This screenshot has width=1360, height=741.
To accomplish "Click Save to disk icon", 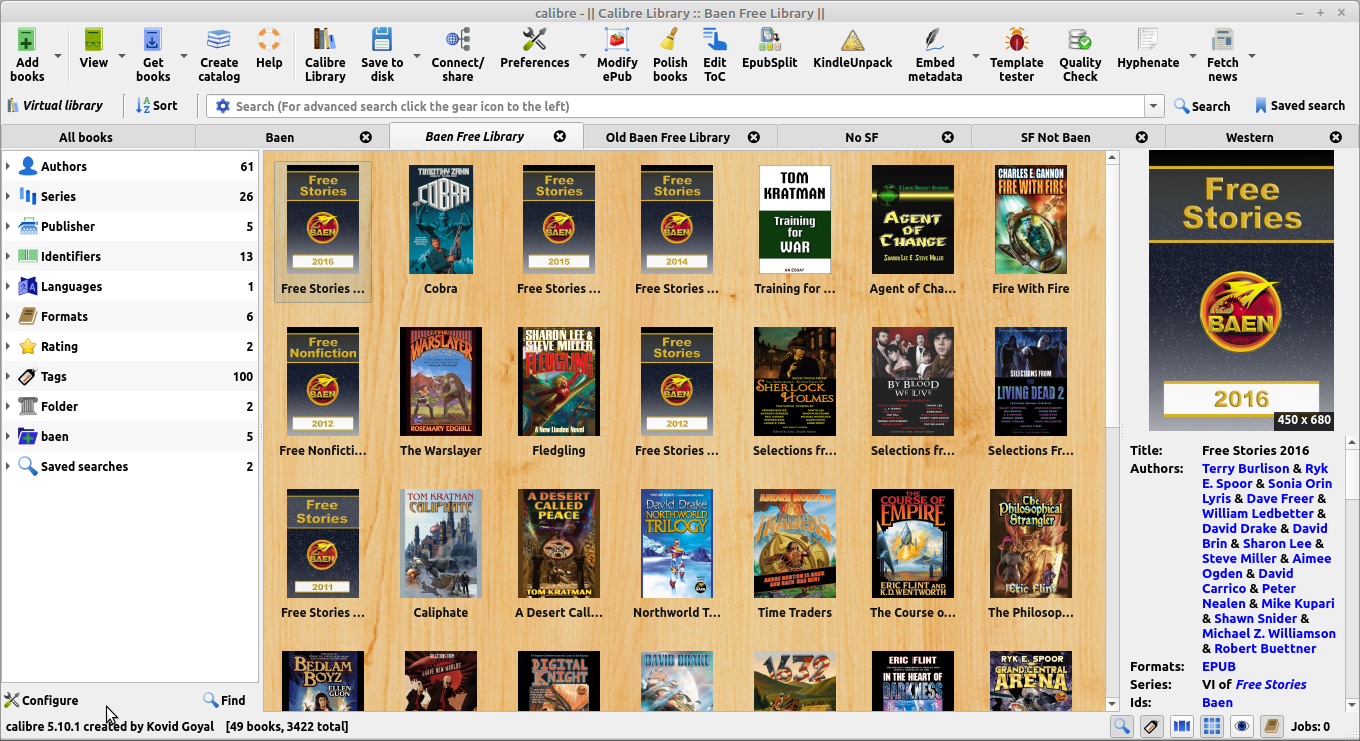I will click(382, 40).
